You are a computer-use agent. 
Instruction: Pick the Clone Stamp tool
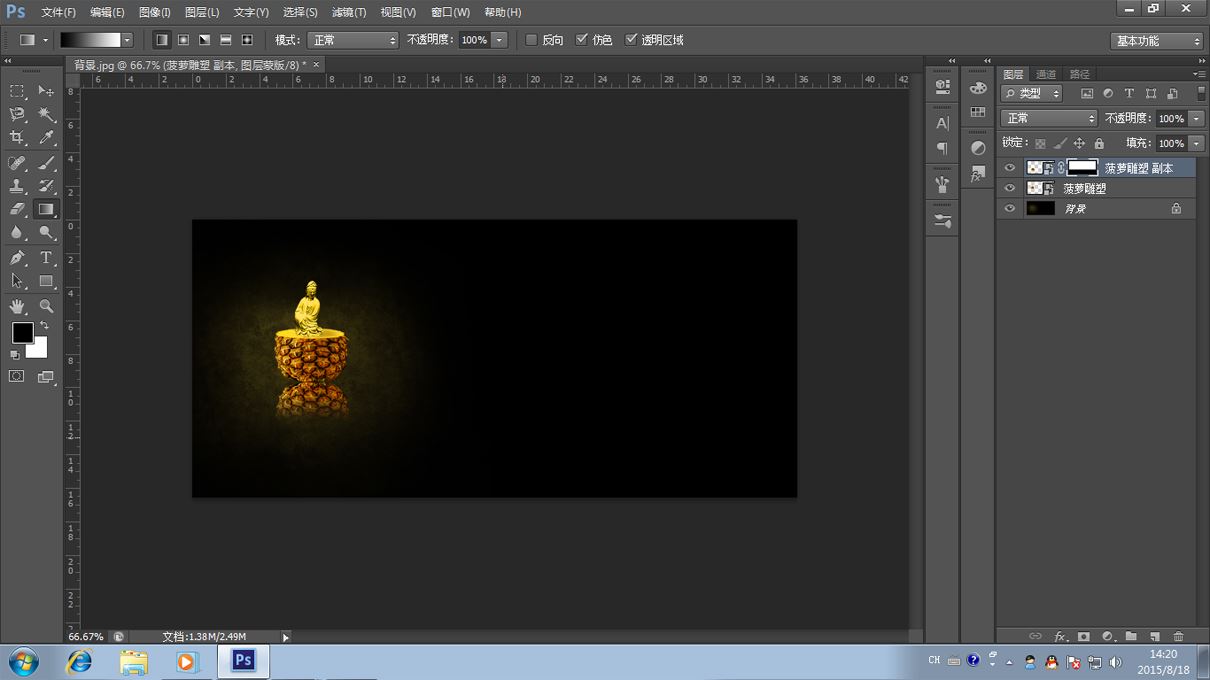[x=17, y=186]
